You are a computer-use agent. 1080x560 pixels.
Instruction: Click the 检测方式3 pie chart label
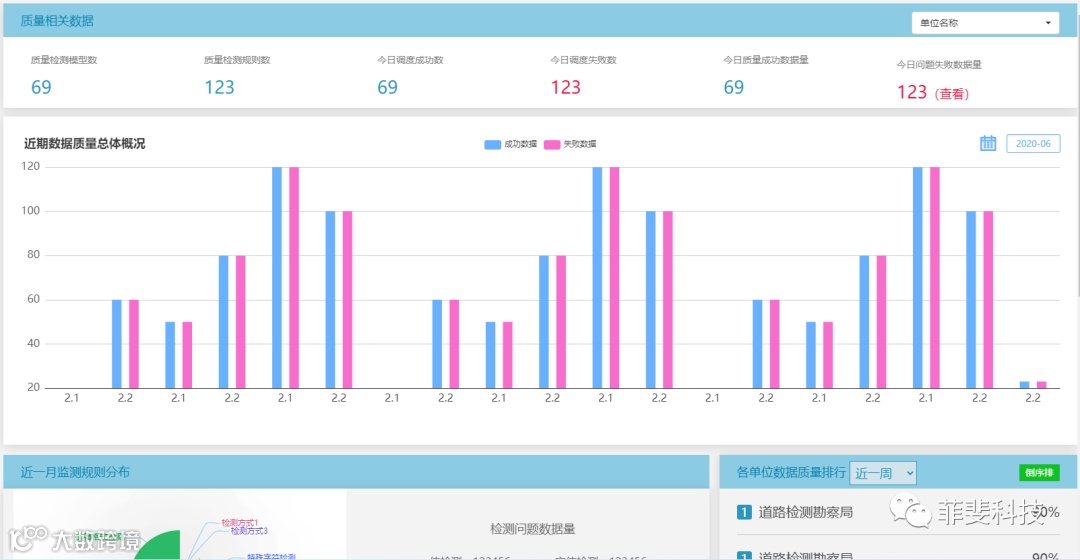[x=249, y=531]
